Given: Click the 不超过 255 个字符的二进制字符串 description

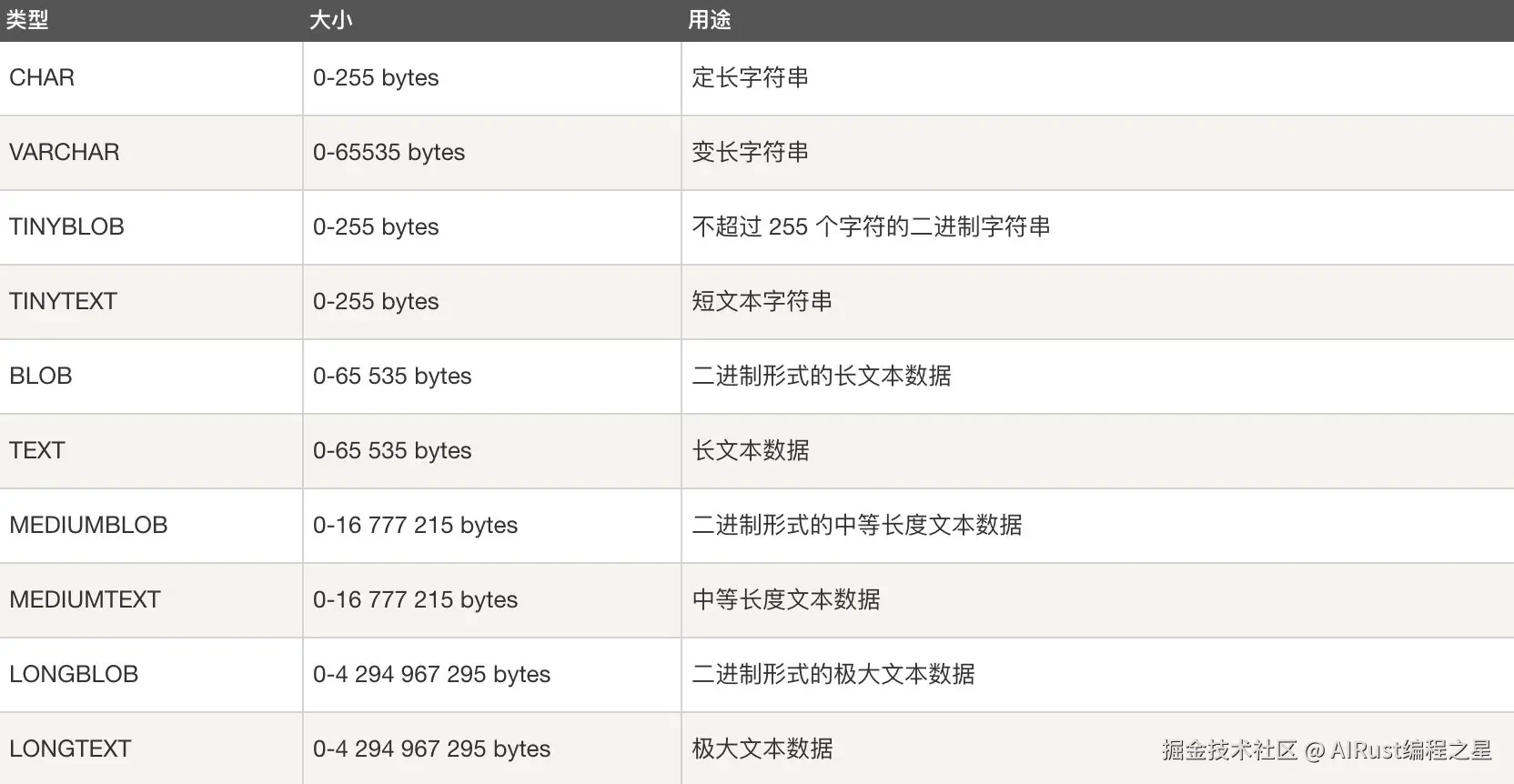Looking at the screenshot, I should (x=871, y=227).
